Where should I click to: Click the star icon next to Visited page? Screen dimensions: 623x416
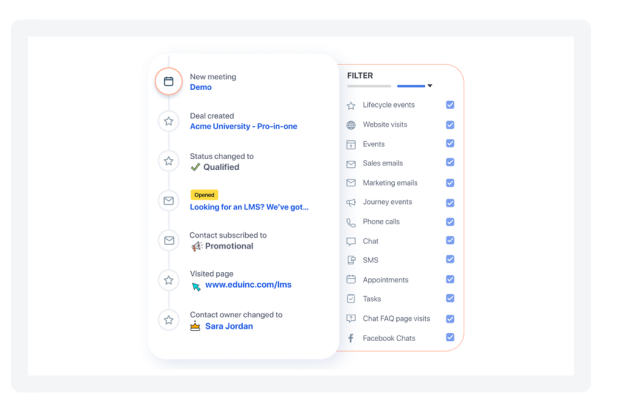[169, 280]
